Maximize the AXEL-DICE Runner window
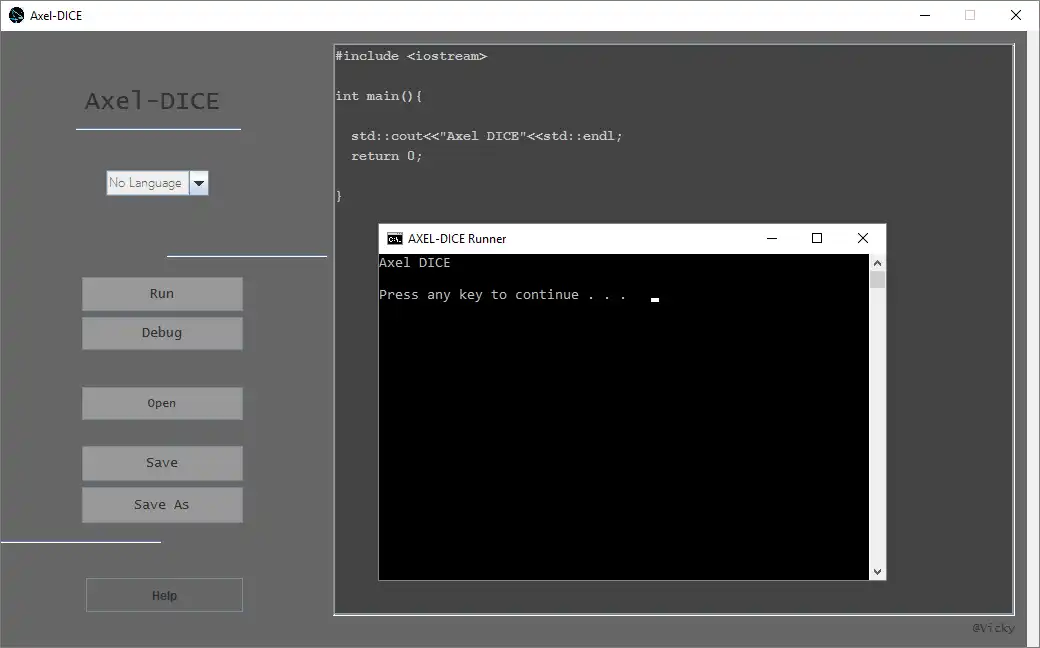The image size is (1040, 648). 817,239
